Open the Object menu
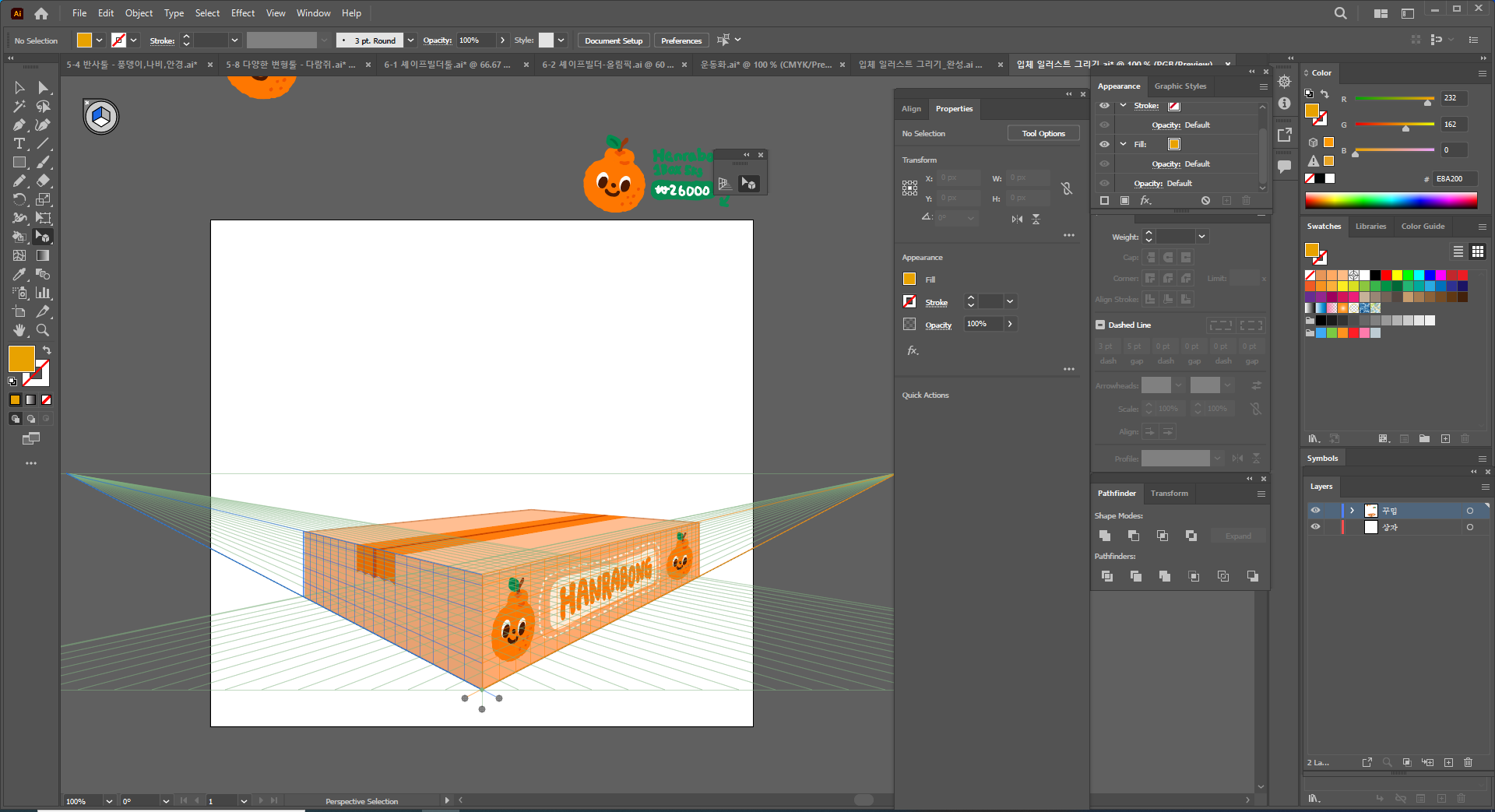Image resolution: width=1495 pixels, height=812 pixels. pyautogui.click(x=139, y=13)
